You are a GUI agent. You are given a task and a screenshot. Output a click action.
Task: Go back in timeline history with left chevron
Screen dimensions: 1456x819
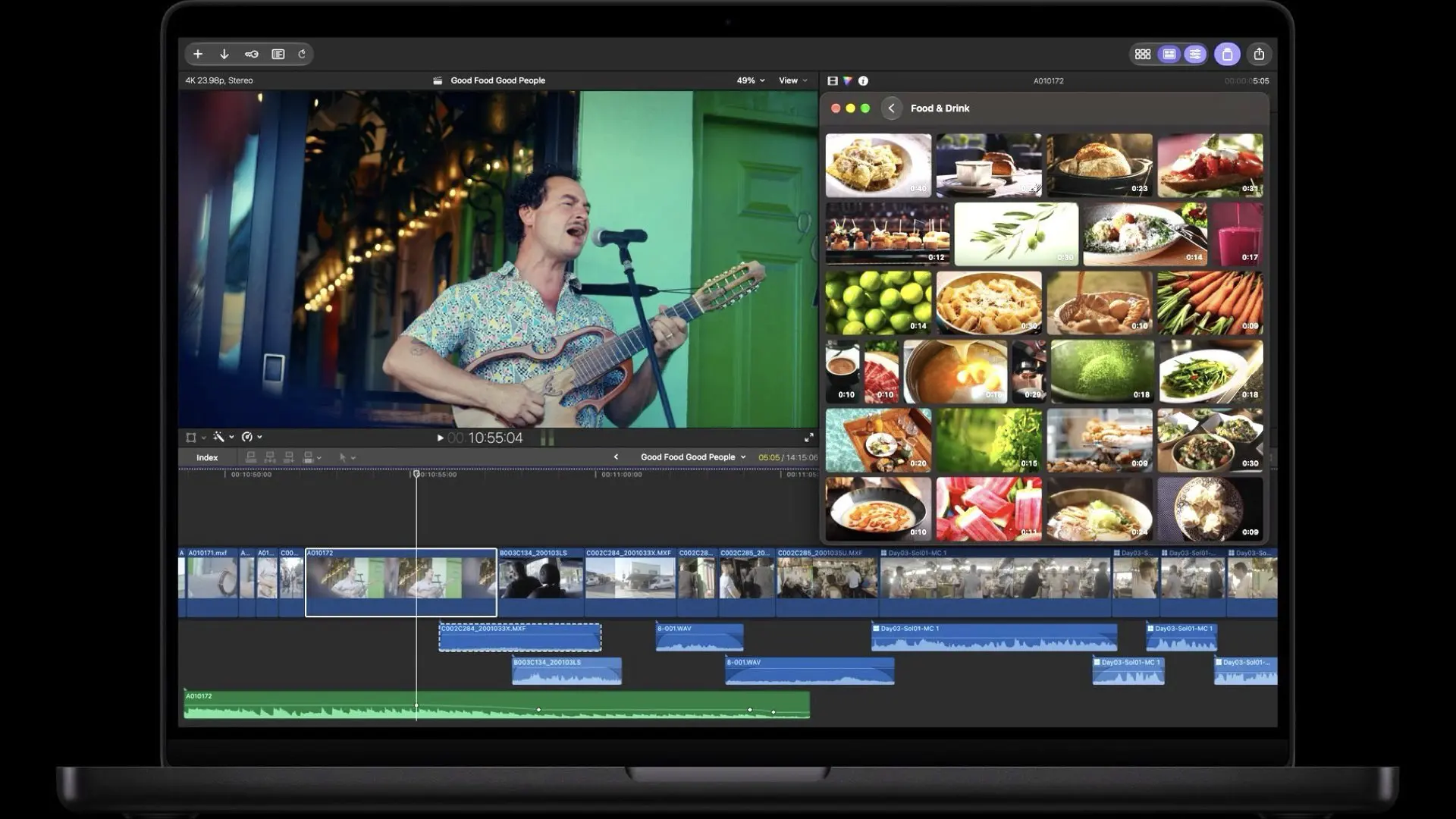[616, 457]
